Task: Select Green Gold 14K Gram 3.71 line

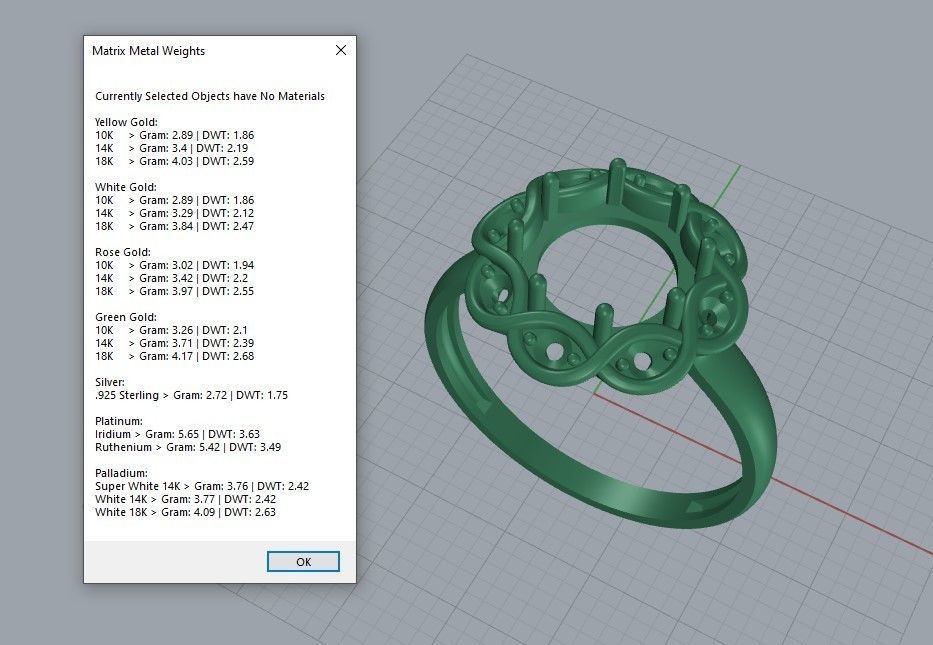Action: 174,343
